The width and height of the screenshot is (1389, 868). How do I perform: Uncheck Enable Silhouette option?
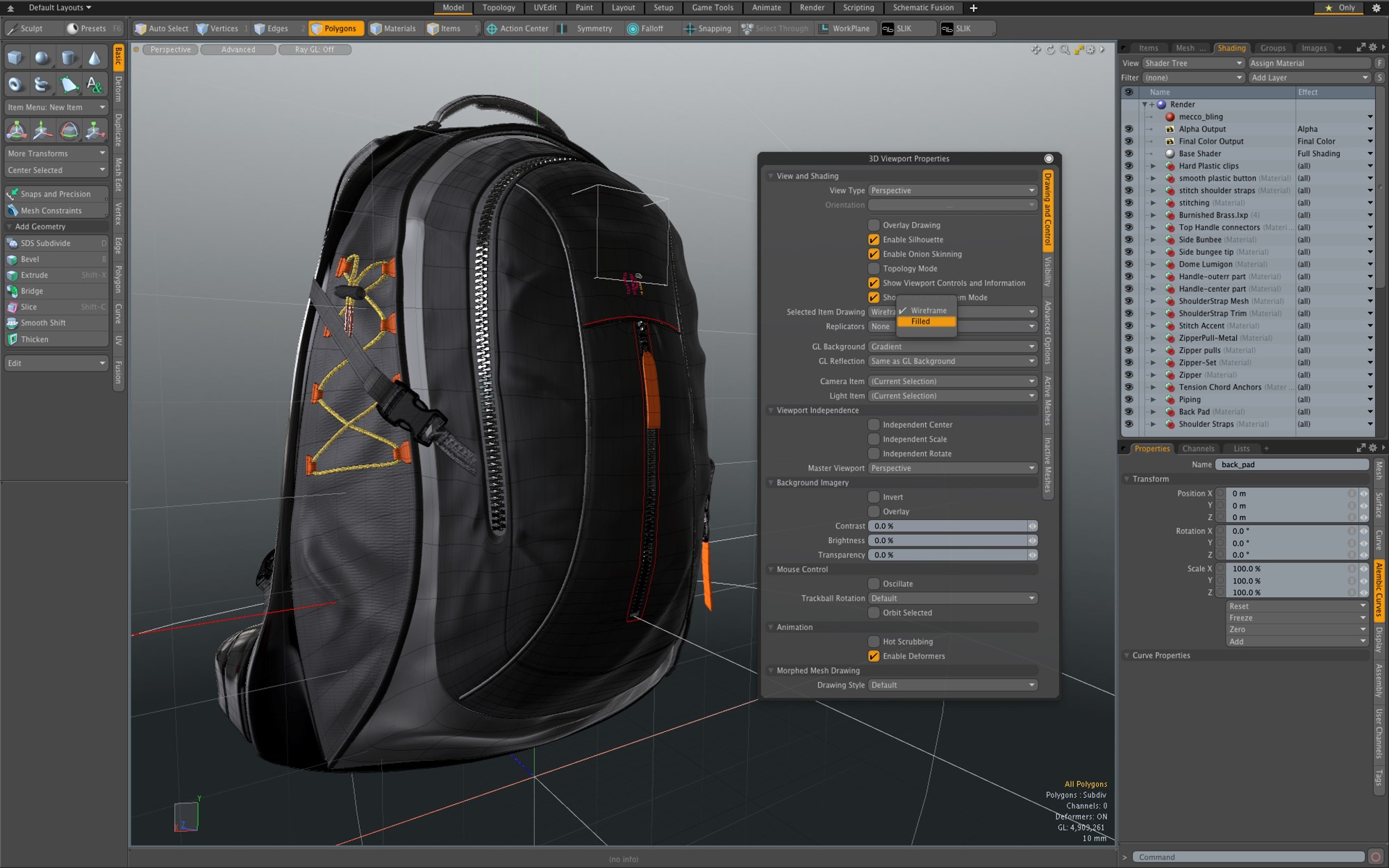[x=874, y=240]
